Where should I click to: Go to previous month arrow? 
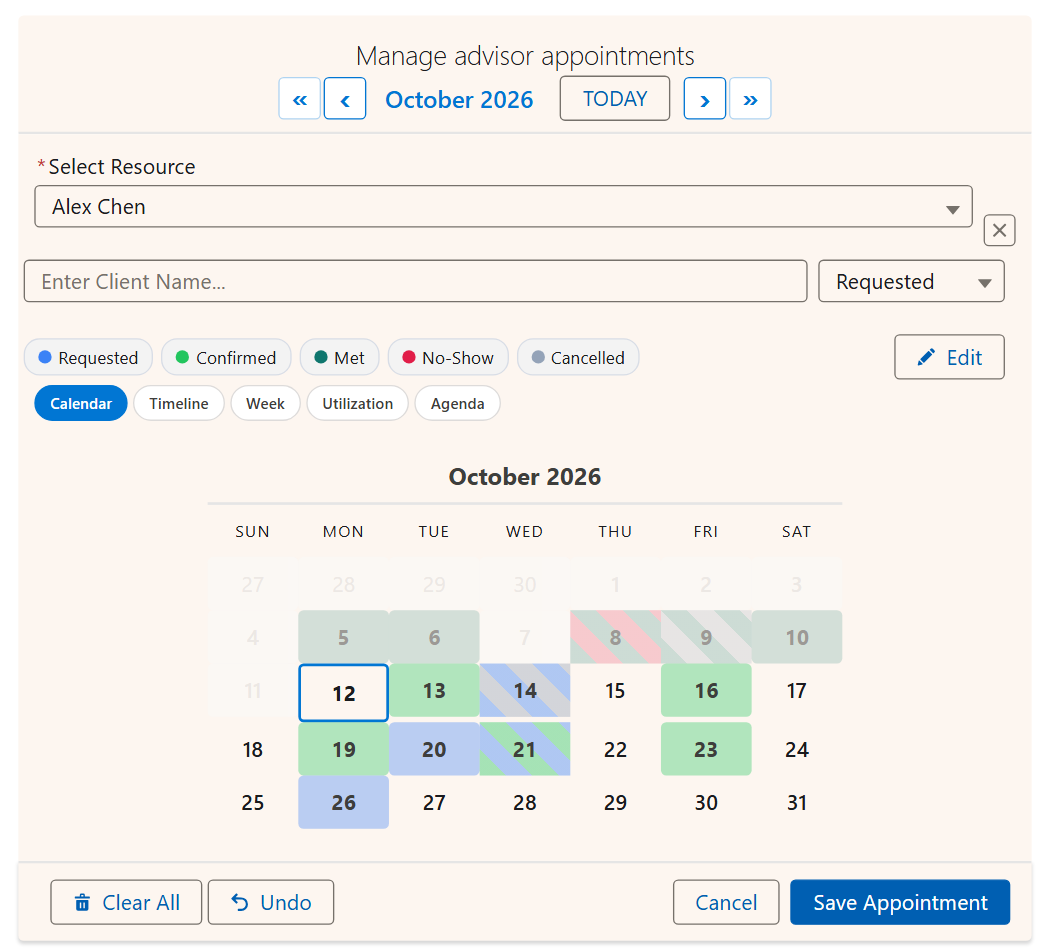[345, 99]
